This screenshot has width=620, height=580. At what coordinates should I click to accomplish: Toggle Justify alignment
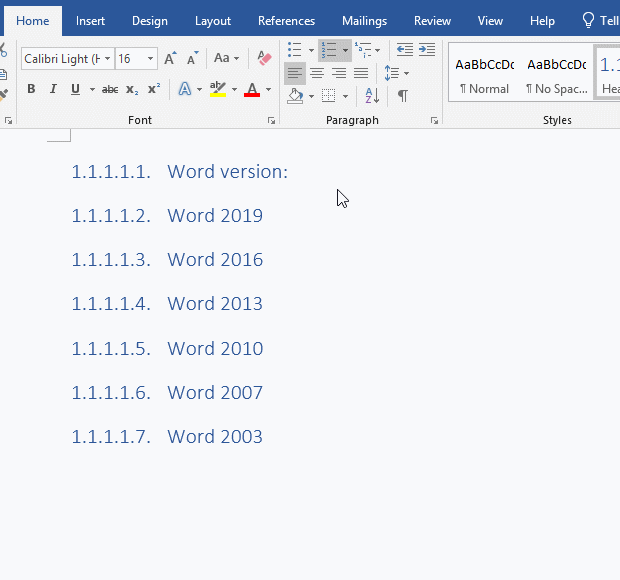[361, 73]
